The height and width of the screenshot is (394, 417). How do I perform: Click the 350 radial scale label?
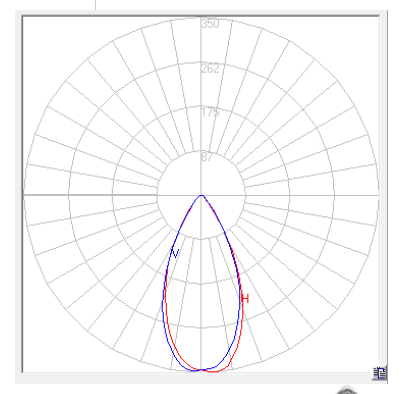(x=210, y=24)
